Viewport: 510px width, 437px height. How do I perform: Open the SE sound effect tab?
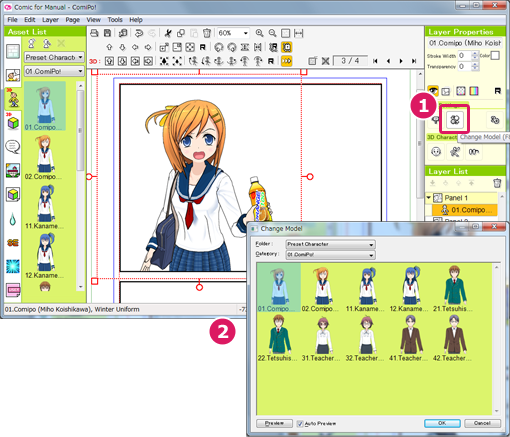[x=13, y=242]
